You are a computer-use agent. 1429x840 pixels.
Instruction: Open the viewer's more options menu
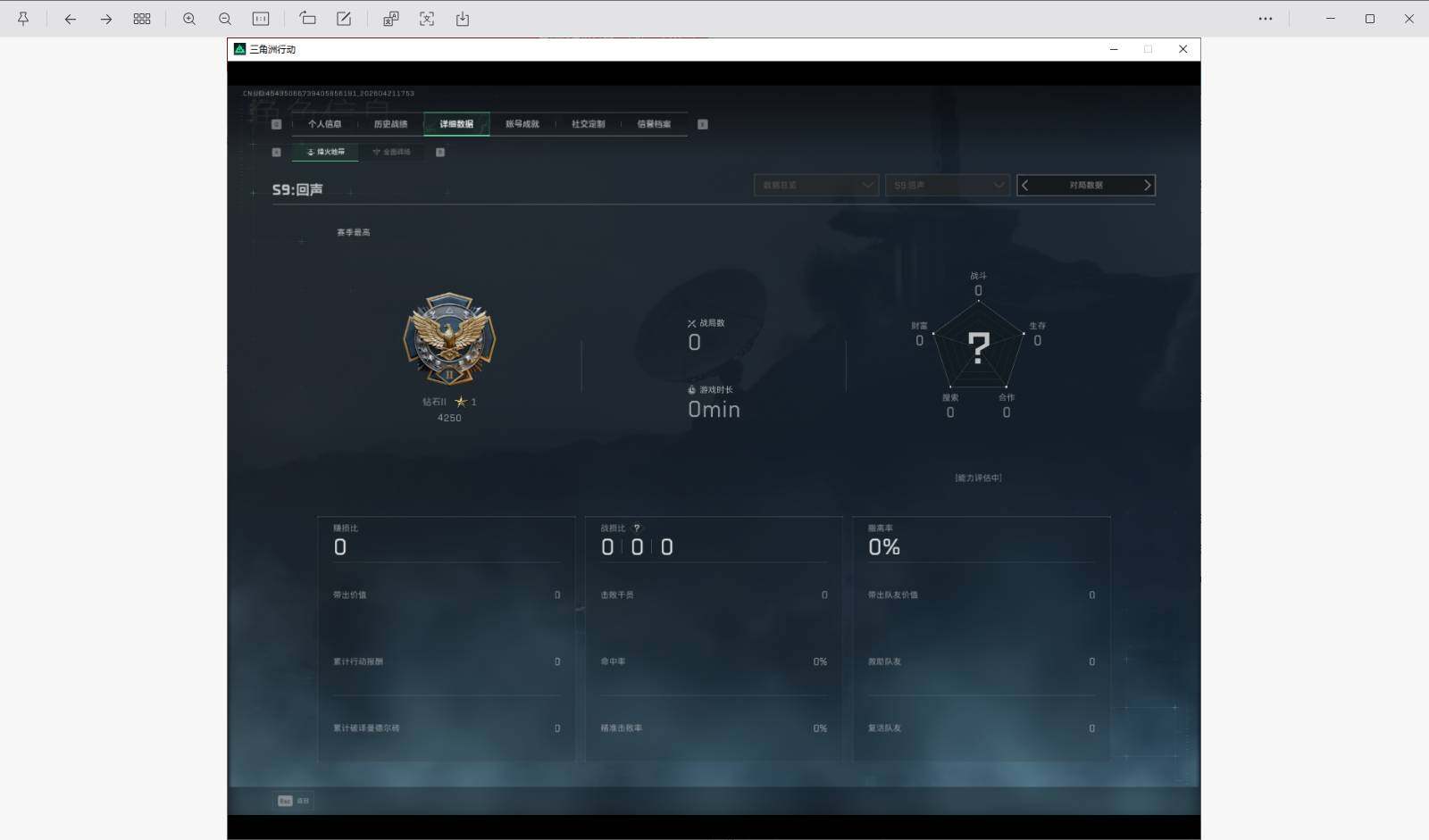(1266, 19)
